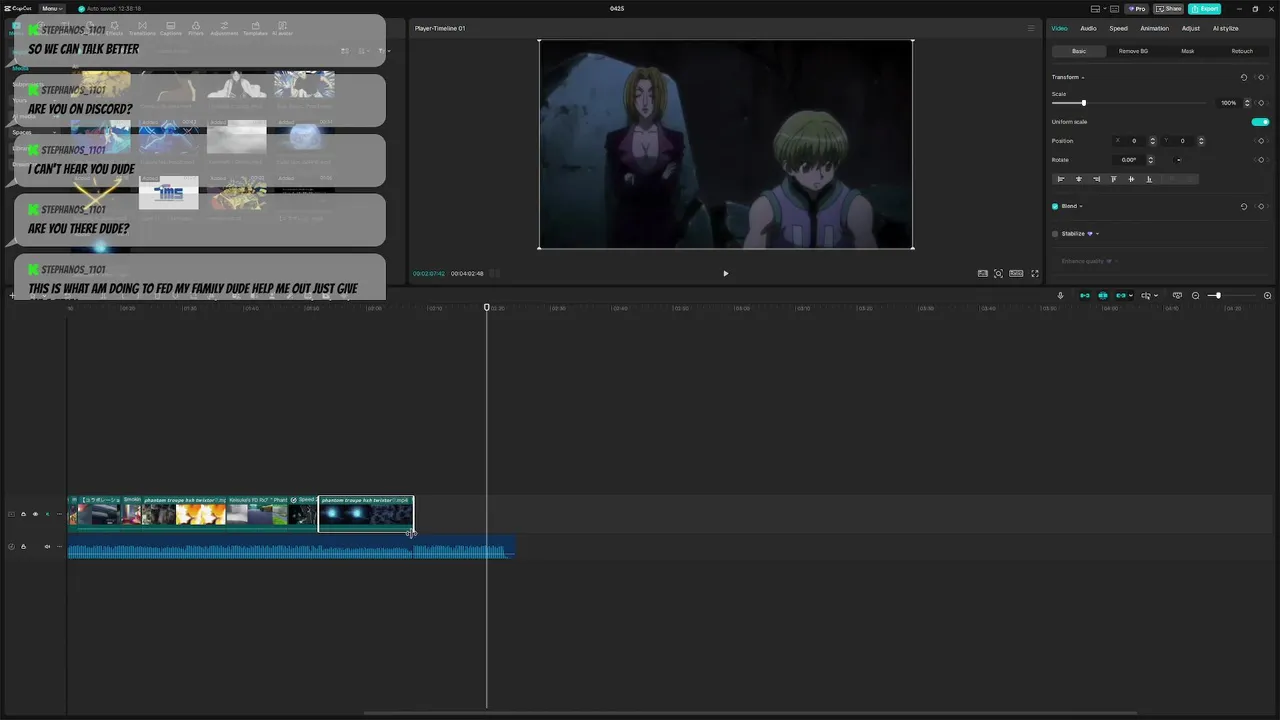Toggle preview fullscreen
This screenshot has height=720, width=1280.
pyautogui.click(x=1035, y=273)
